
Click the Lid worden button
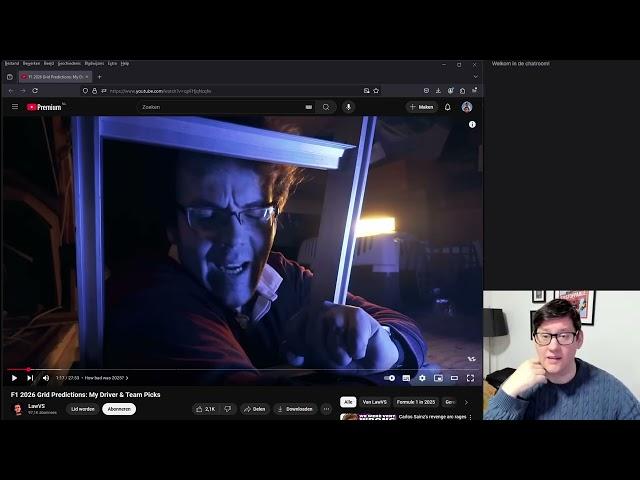[83, 409]
